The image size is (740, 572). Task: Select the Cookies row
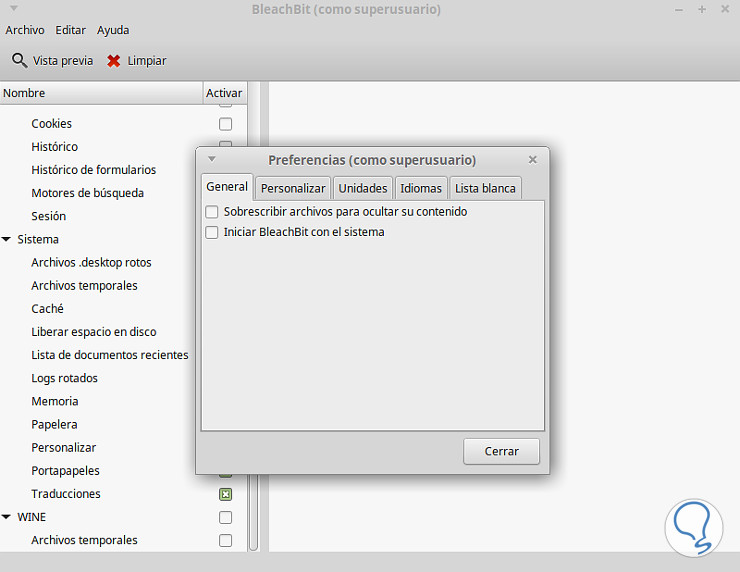(51, 124)
